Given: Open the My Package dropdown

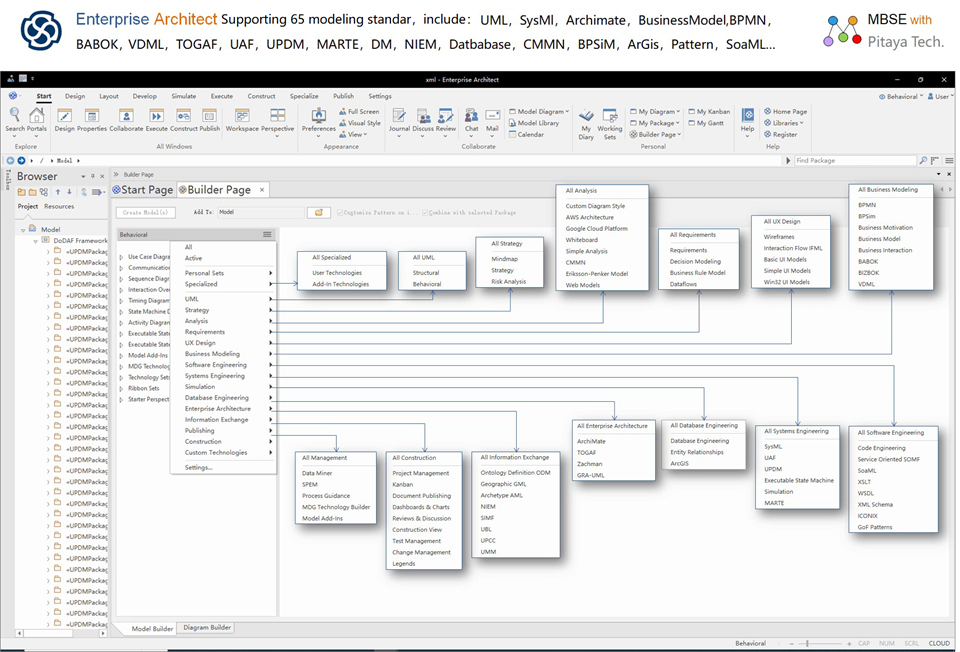Looking at the screenshot, I should [655, 123].
